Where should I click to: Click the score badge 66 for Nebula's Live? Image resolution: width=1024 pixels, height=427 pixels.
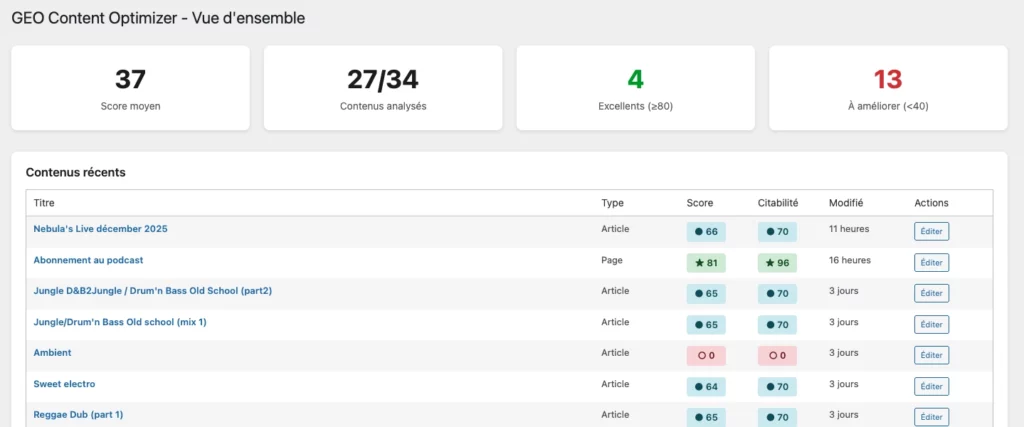(x=706, y=231)
